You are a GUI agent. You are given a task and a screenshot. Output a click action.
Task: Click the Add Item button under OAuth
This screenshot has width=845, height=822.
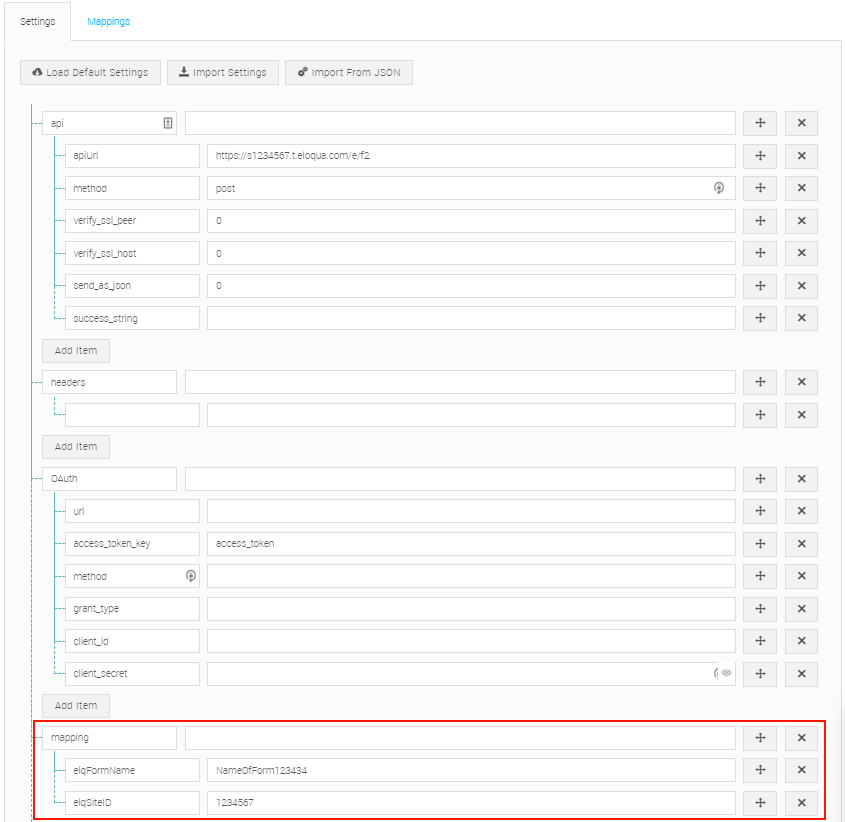pos(75,705)
